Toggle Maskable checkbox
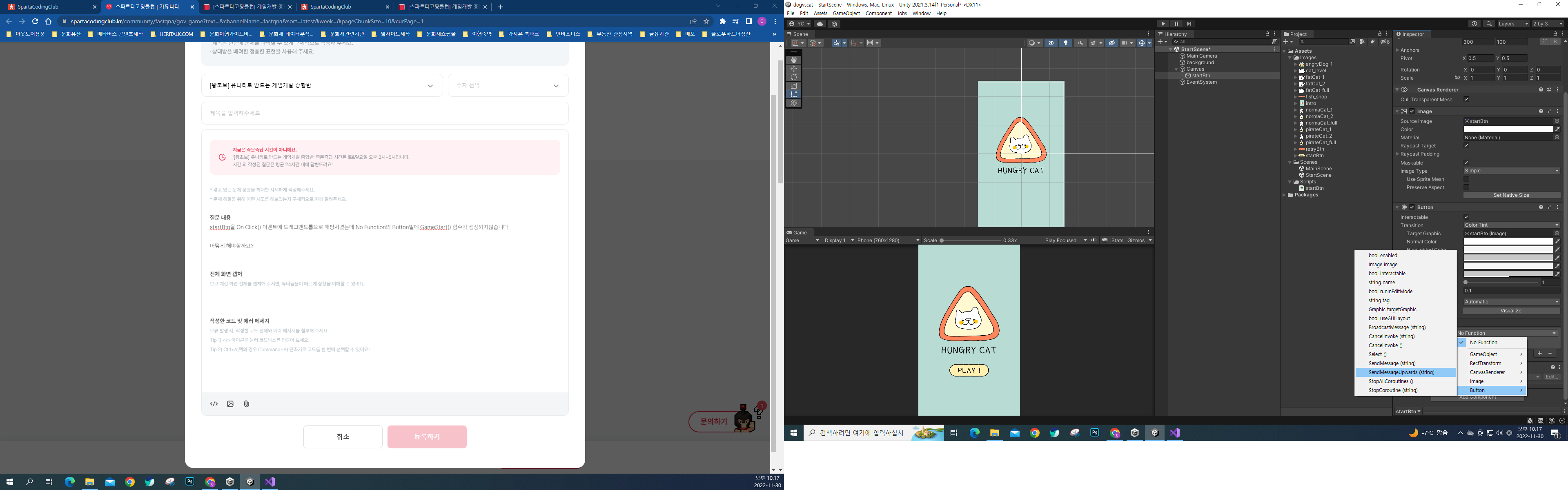This screenshot has width=1568, height=490. [x=1466, y=163]
